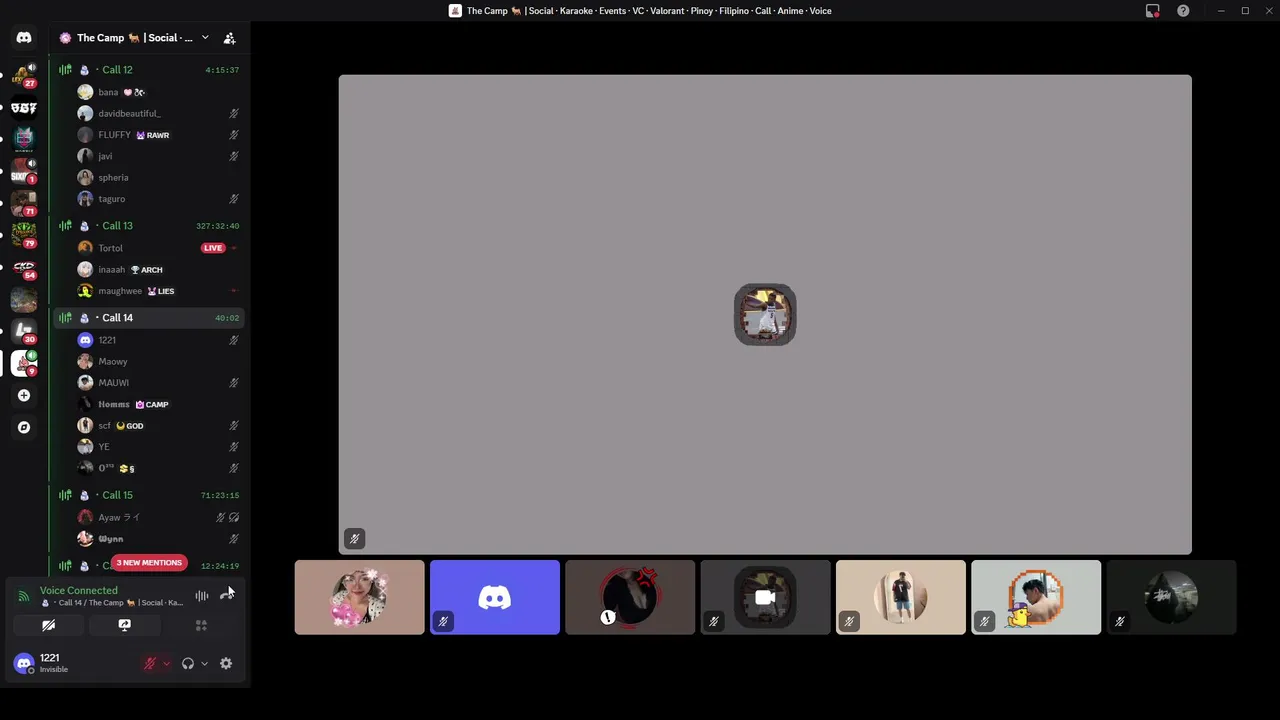This screenshot has height=720, width=1280.
Task: Select the blue Discord logo participant tile
Action: pos(495,597)
